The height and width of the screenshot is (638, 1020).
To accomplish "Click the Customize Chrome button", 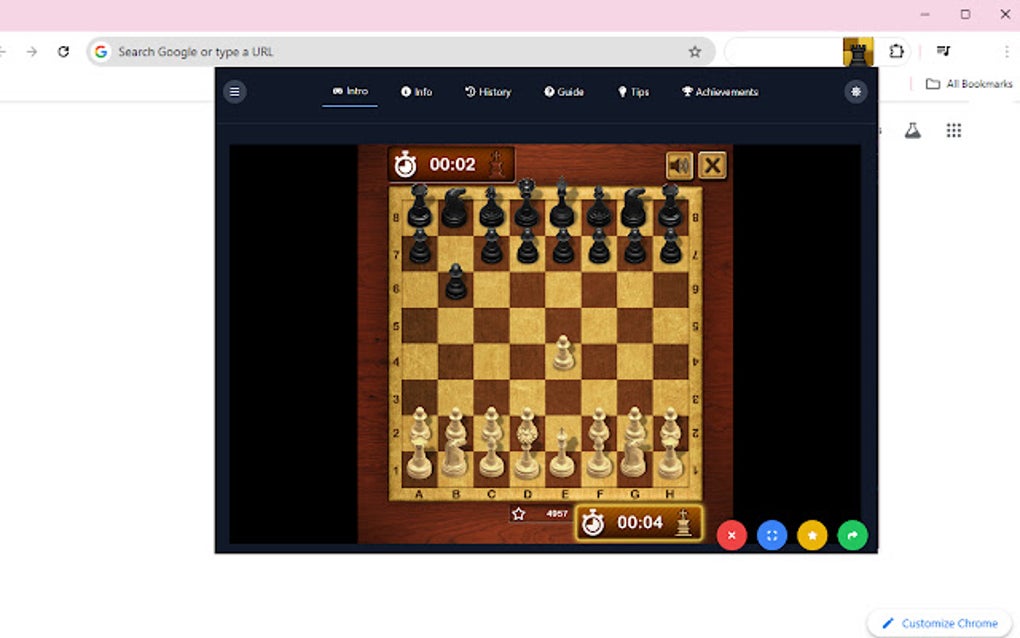I will pyautogui.click(x=938, y=623).
